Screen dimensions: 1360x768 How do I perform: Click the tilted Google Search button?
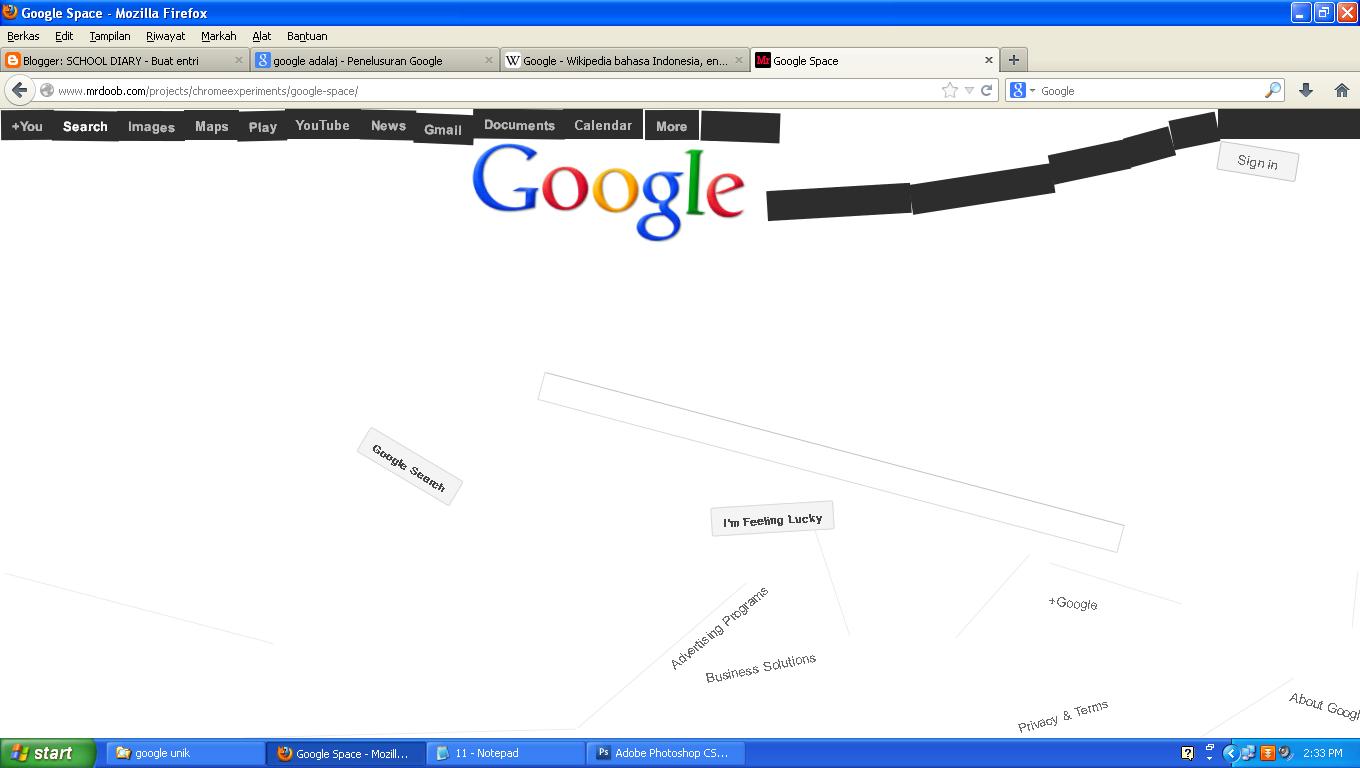(x=409, y=467)
